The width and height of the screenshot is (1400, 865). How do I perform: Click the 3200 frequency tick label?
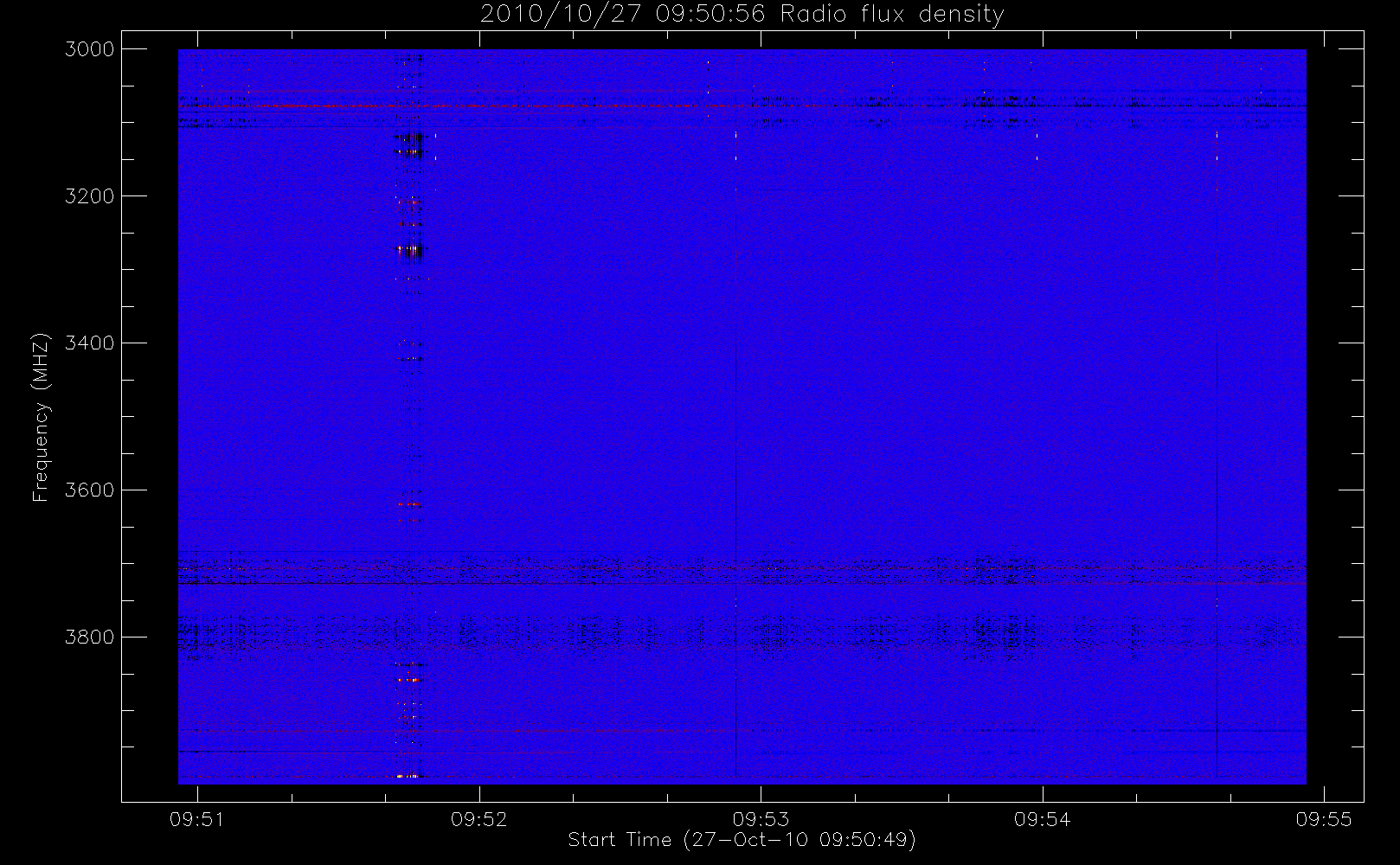point(90,196)
